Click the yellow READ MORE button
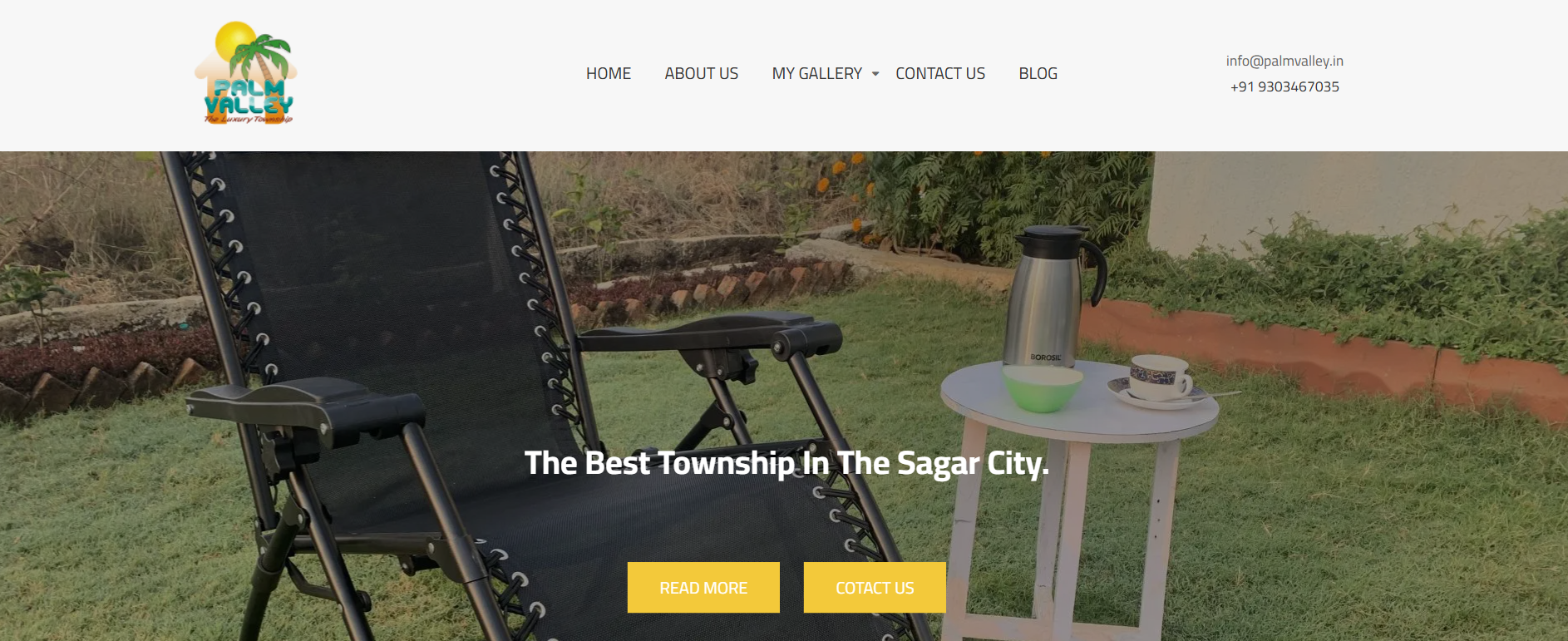The width and height of the screenshot is (1568, 641). coord(703,588)
